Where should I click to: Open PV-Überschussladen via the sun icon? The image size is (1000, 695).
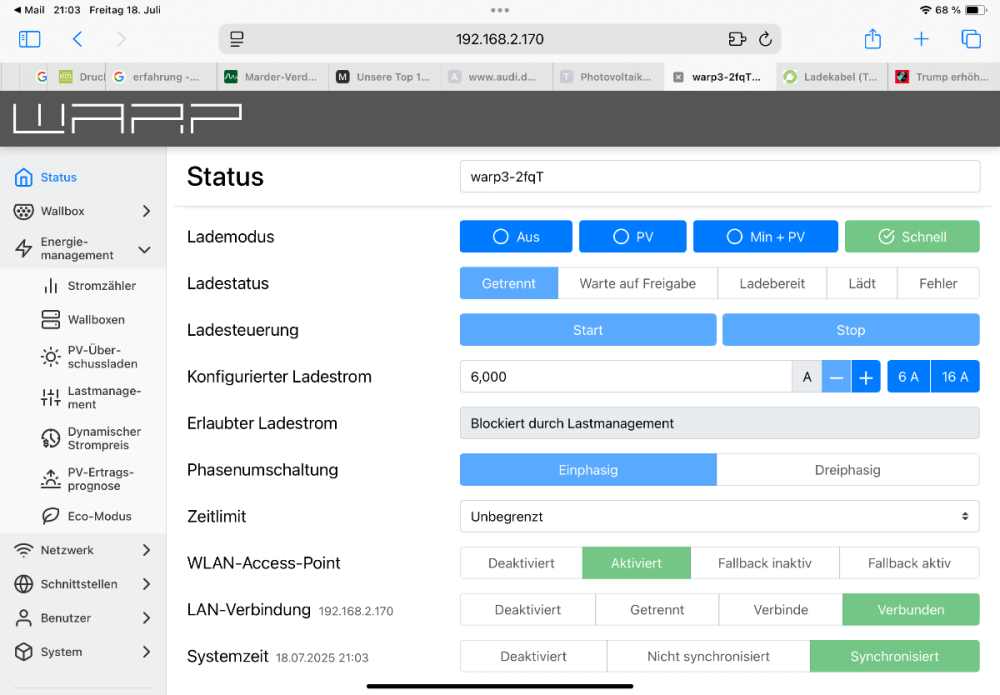point(50,357)
